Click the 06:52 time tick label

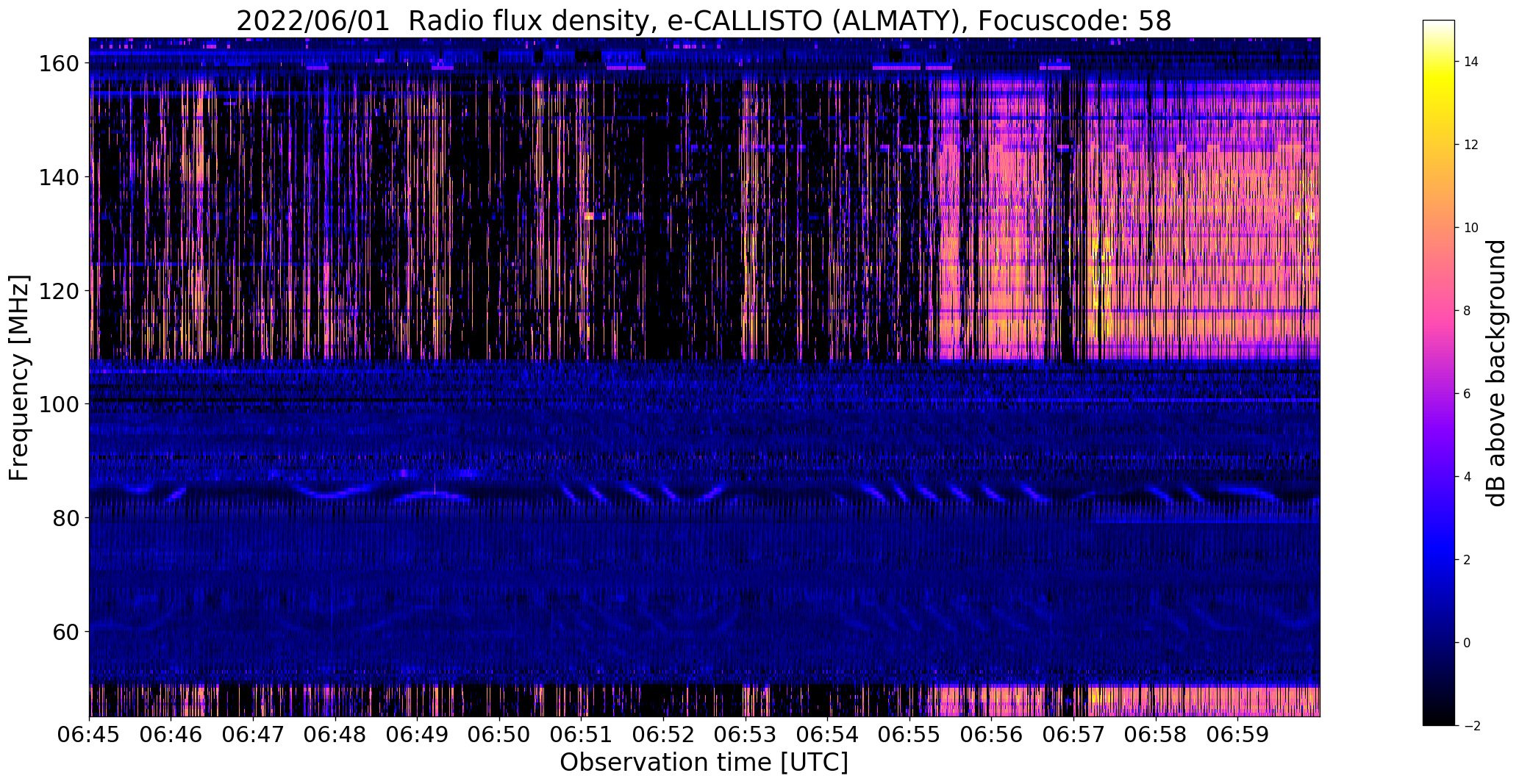(664, 734)
